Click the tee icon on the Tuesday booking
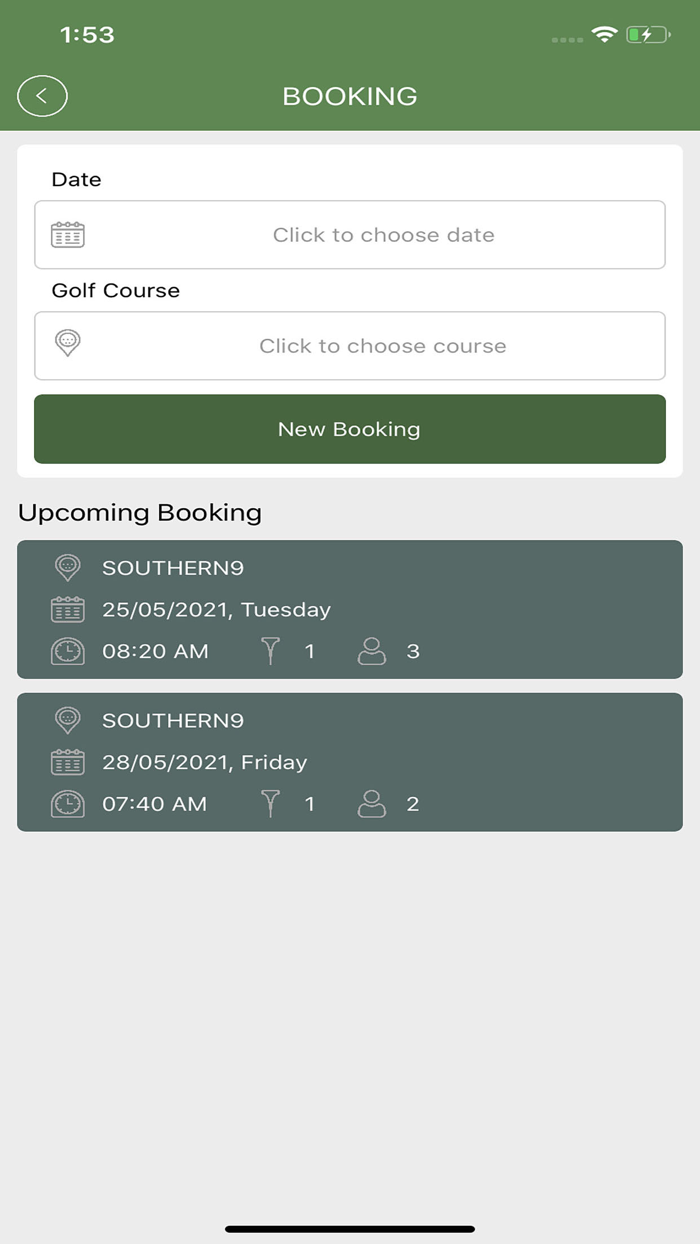 pyautogui.click(x=270, y=650)
